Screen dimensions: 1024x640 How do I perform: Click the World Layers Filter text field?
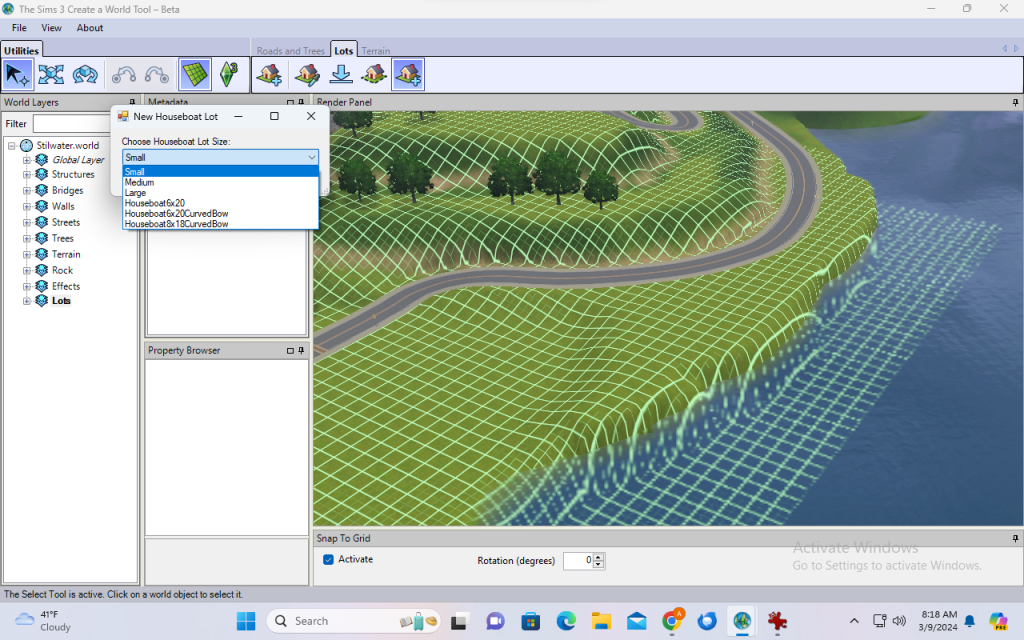point(72,124)
